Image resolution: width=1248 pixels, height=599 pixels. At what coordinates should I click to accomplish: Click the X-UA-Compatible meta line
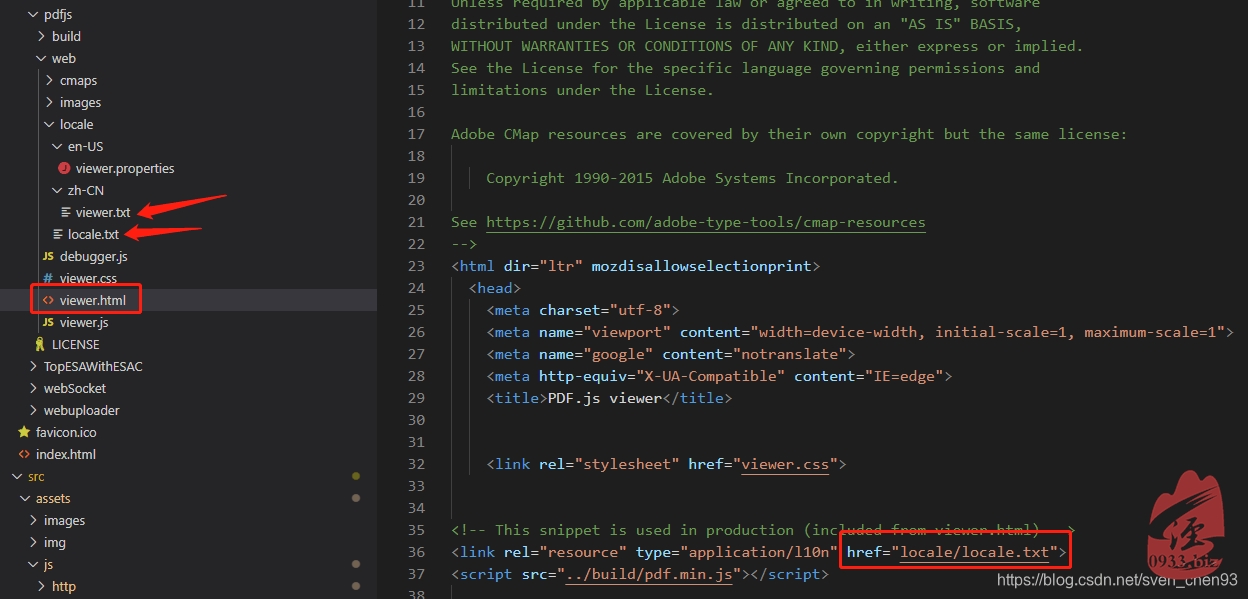719,376
